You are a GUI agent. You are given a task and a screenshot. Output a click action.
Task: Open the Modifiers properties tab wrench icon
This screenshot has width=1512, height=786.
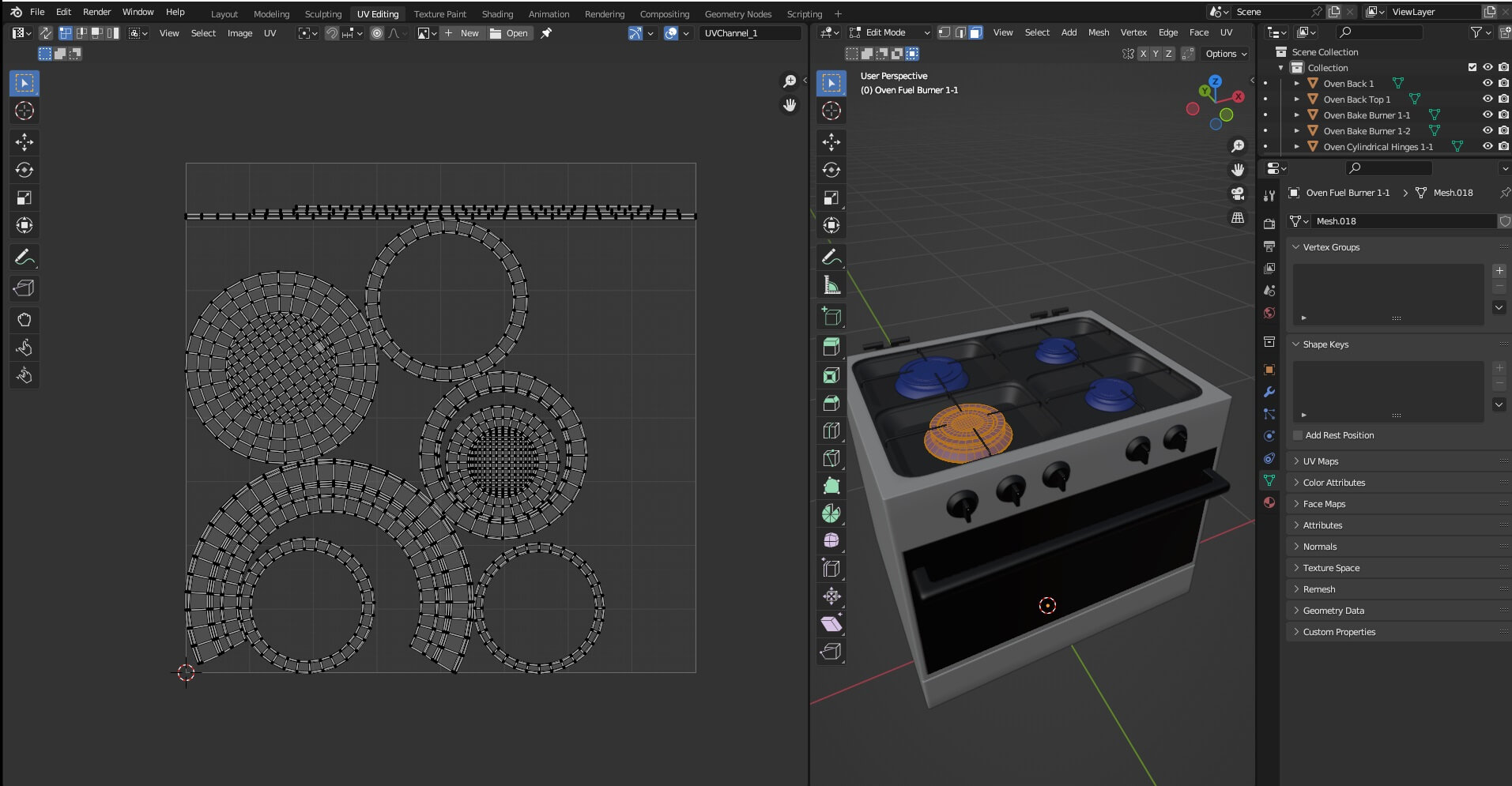[1269, 392]
